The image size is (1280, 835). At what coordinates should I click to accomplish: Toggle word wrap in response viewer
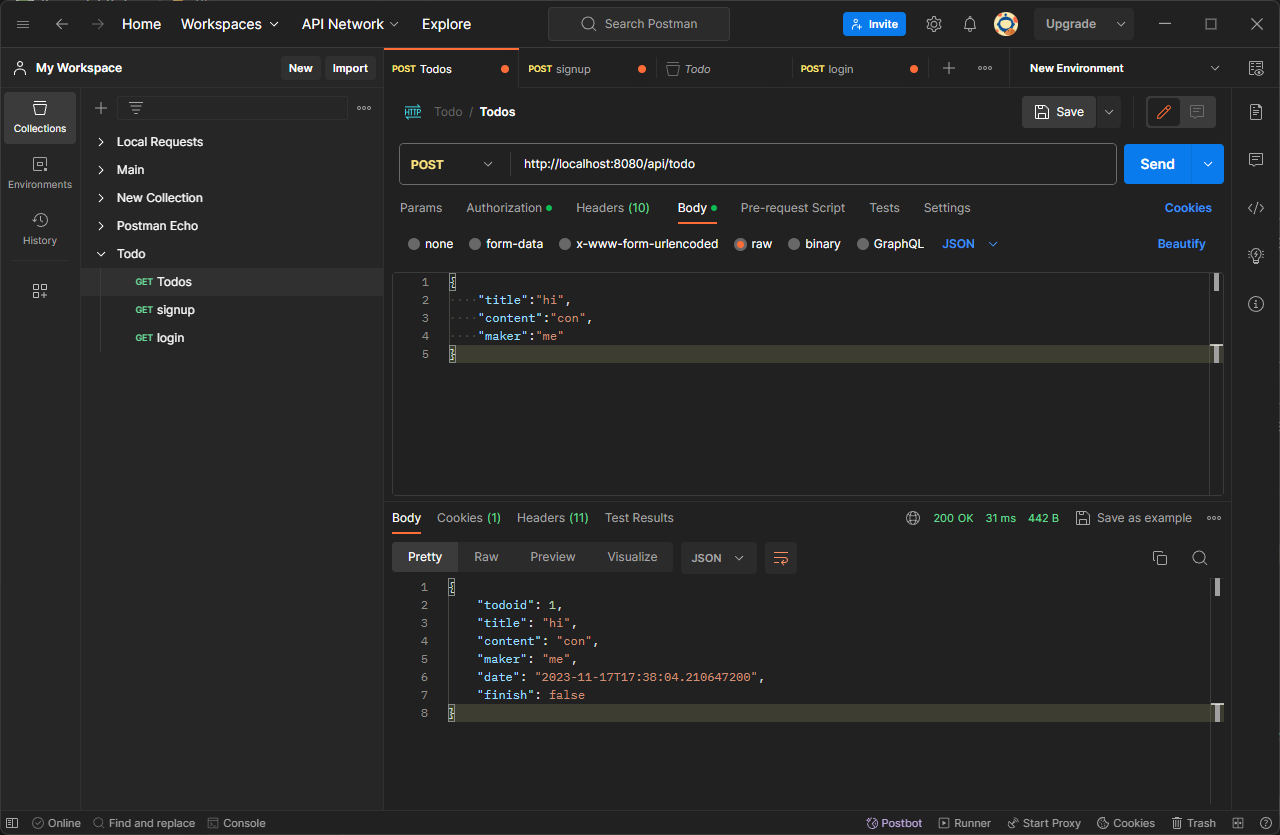coord(781,558)
